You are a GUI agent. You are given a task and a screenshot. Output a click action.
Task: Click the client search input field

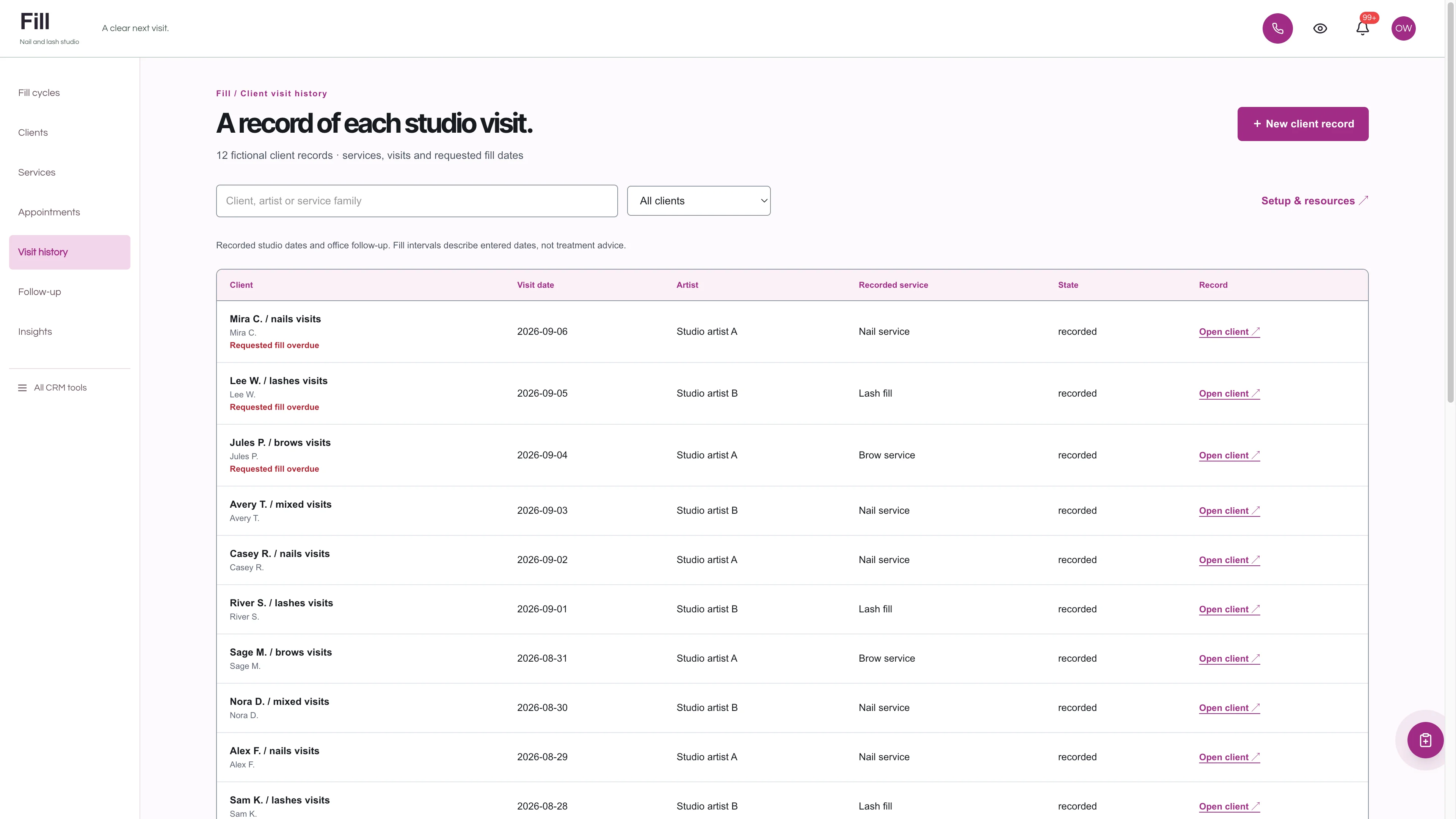(x=417, y=201)
